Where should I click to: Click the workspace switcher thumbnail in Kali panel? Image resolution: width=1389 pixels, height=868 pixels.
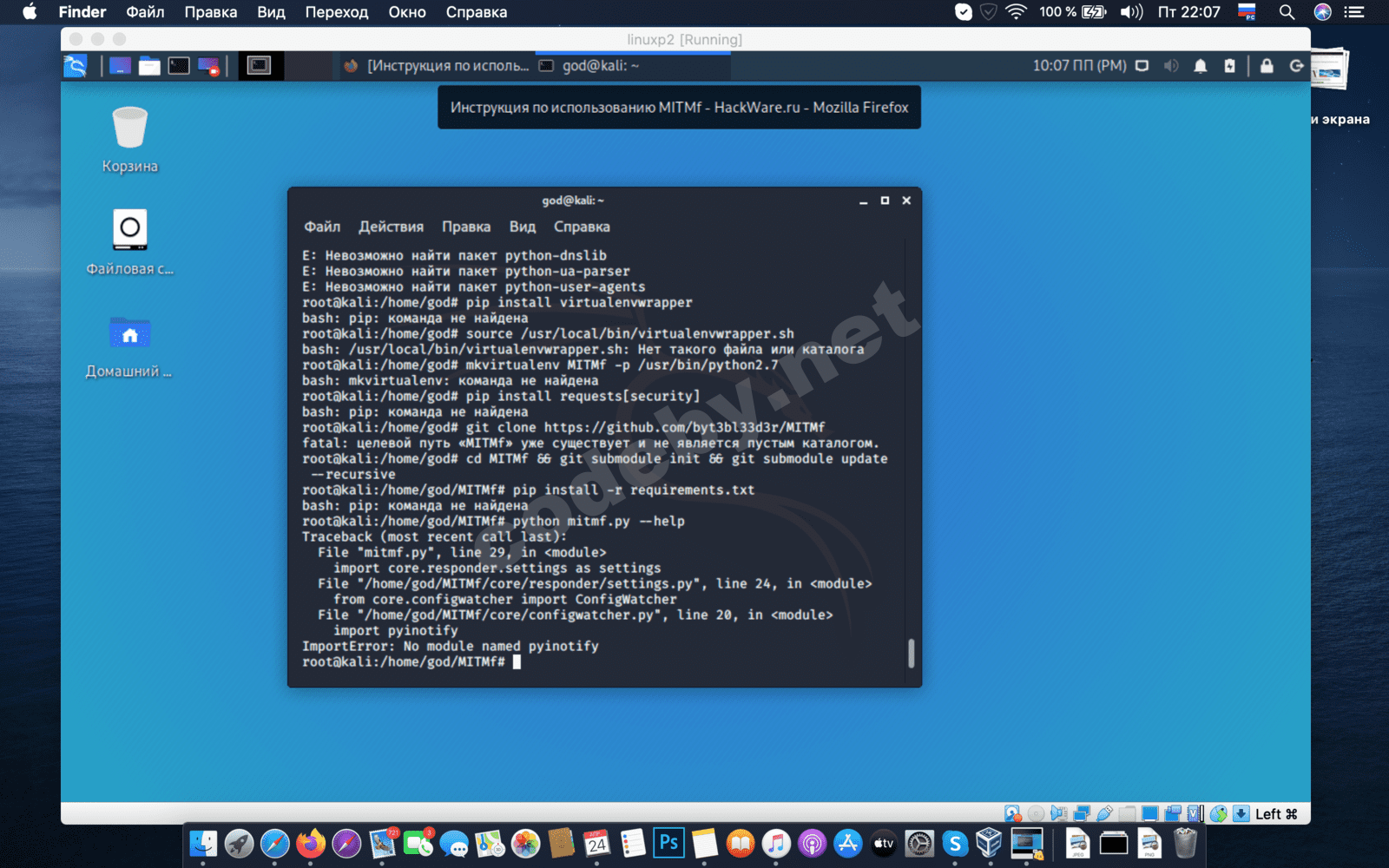(x=259, y=65)
